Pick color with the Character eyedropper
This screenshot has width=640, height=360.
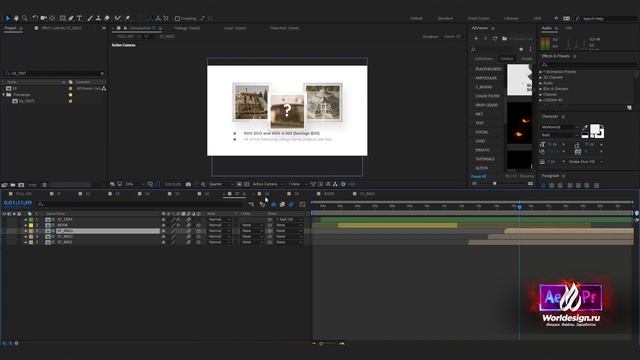click(585, 128)
